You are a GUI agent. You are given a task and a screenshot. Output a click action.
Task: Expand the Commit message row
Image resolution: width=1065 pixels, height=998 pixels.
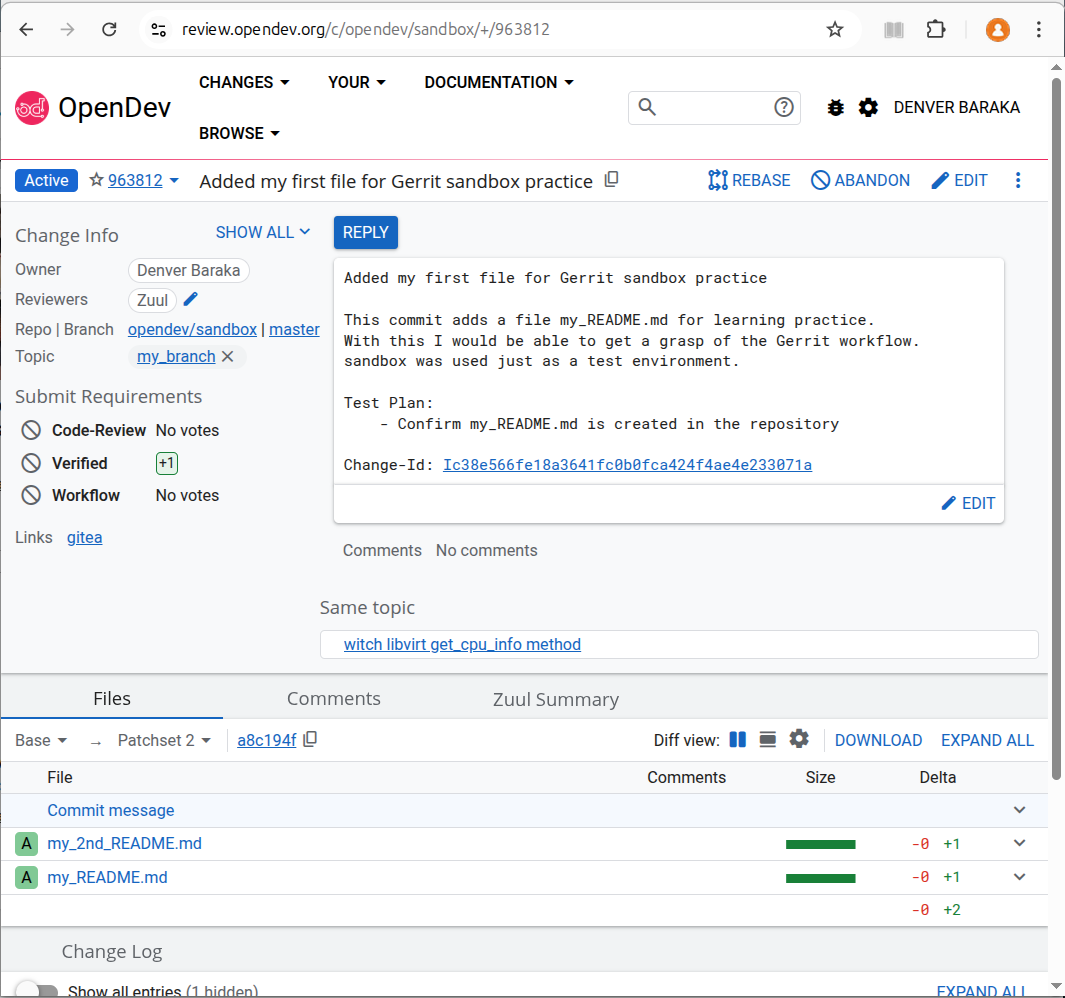[1019, 810]
